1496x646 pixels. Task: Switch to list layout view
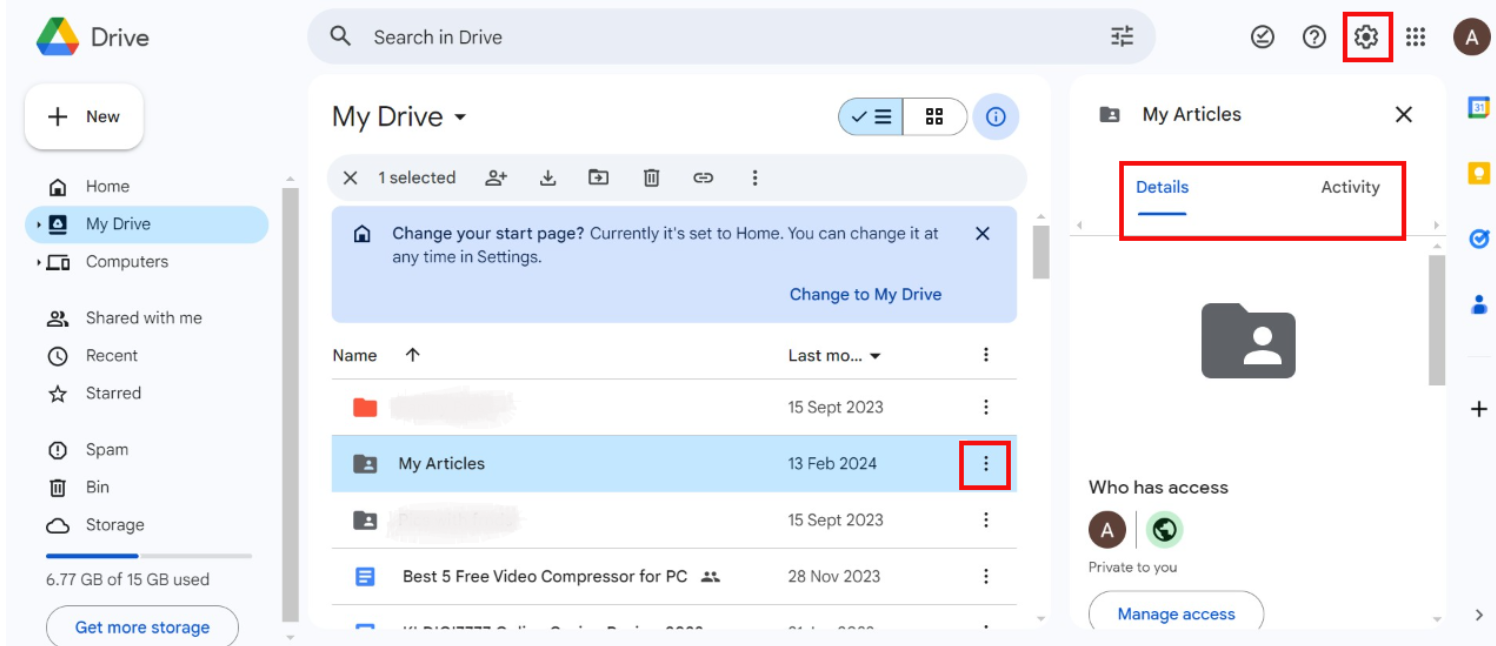pyautogui.click(x=871, y=117)
